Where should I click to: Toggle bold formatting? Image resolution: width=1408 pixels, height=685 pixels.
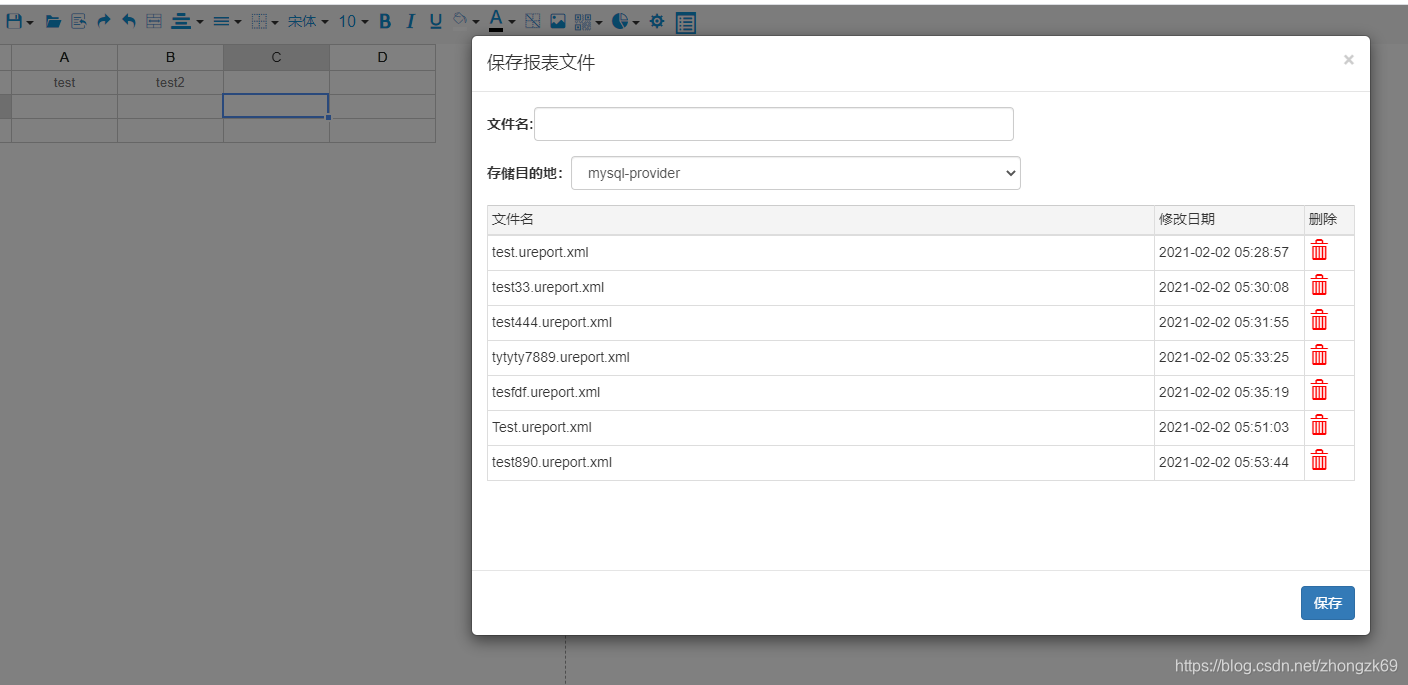pyautogui.click(x=385, y=21)
